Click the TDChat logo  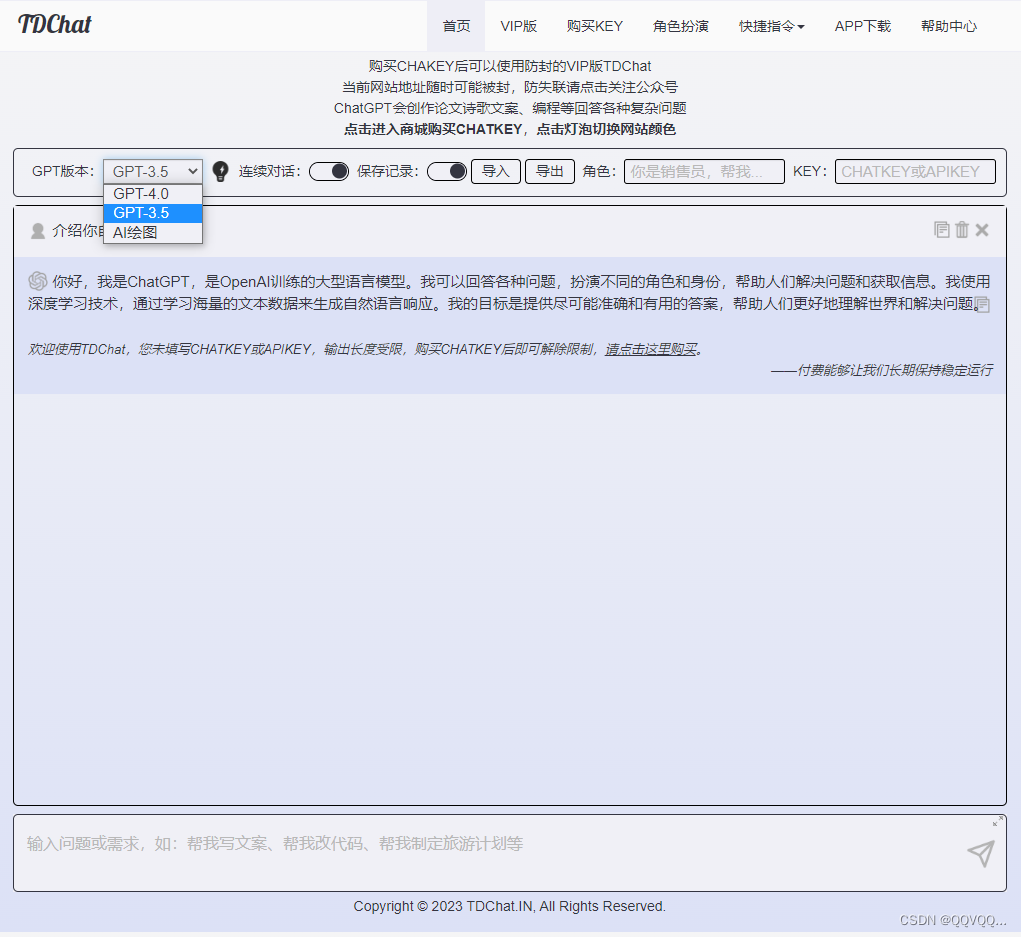pos(55,24)
